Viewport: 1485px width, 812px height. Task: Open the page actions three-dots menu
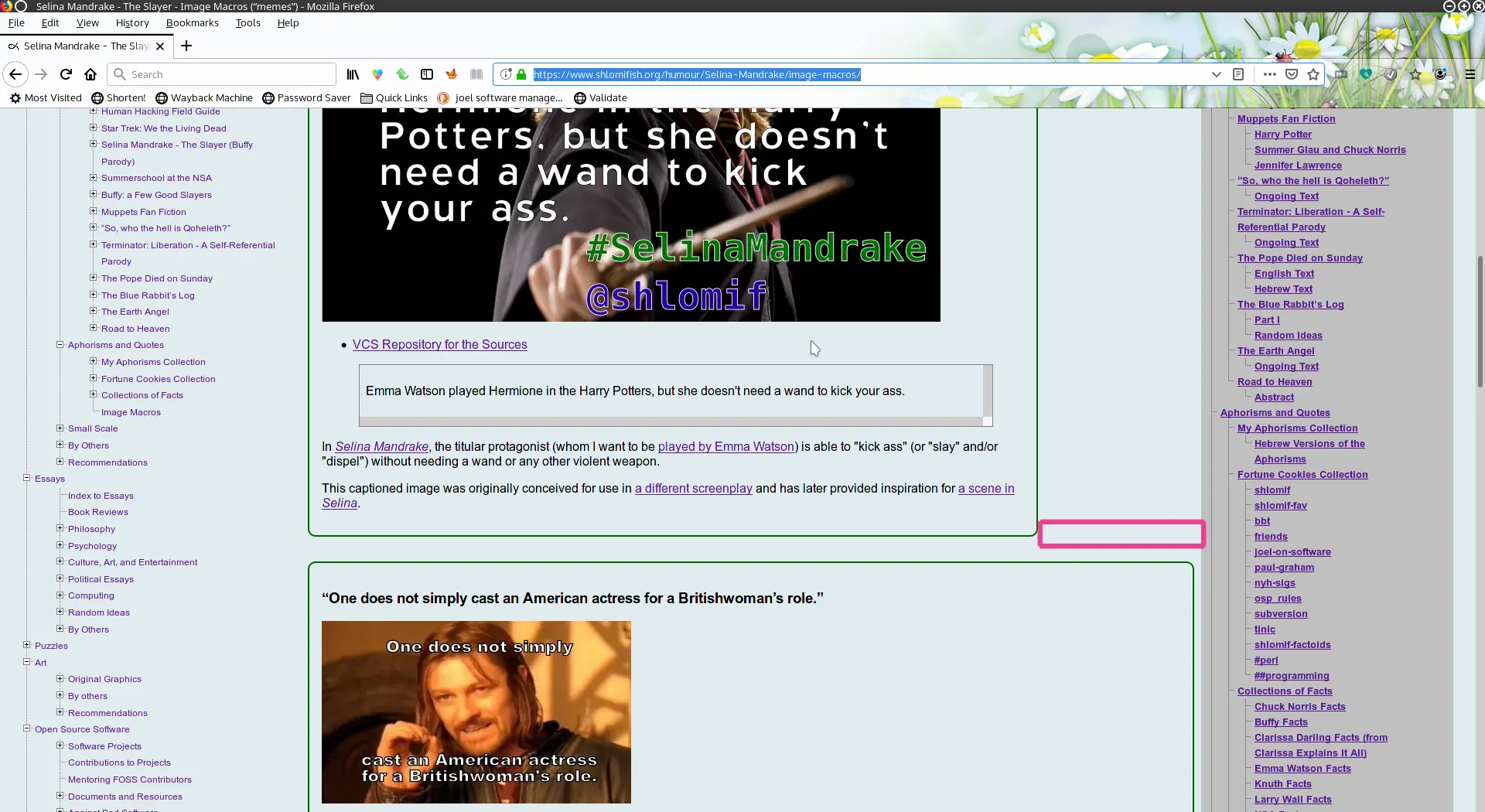click(x=1269, y=74)
